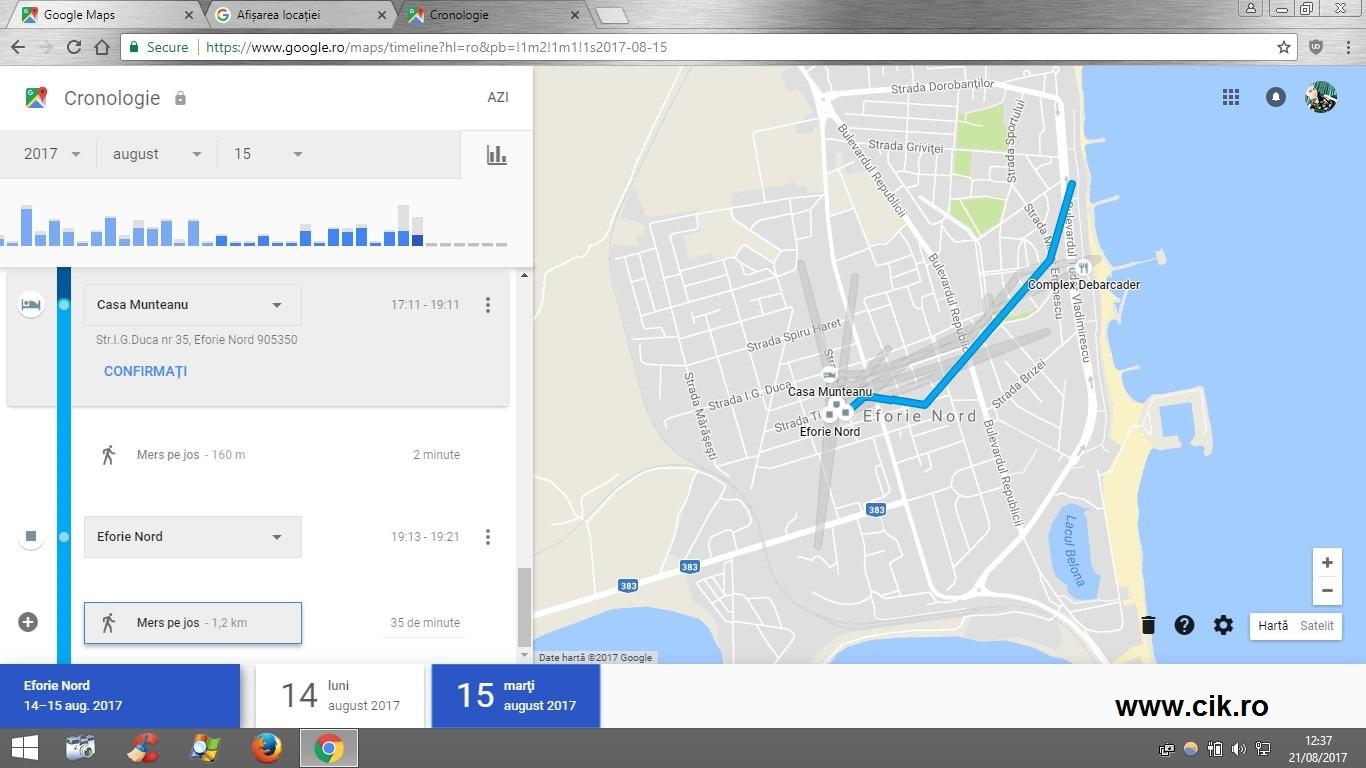Screen dimensions: 1366x768
Task: Click the volume icon in system tray
Action: 1239,749
